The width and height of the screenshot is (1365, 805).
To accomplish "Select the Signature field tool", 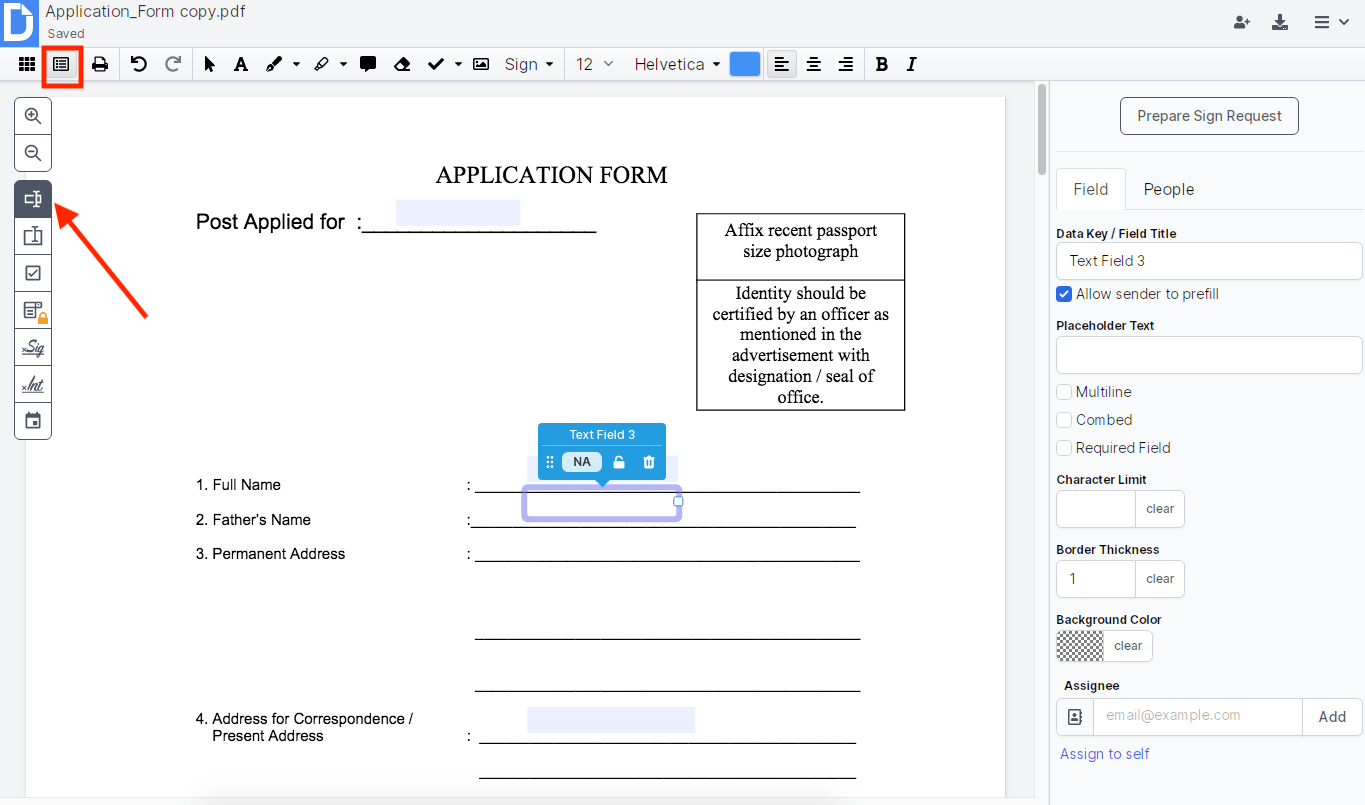I will 33,347.
